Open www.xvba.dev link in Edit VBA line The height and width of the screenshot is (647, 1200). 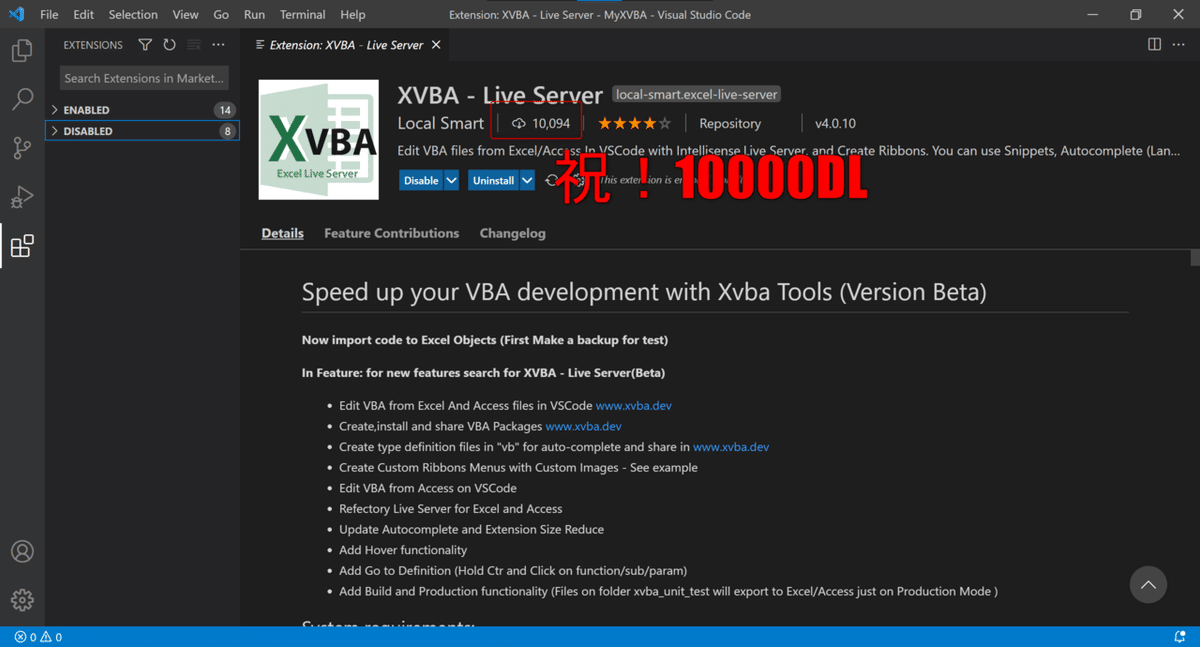633,406
